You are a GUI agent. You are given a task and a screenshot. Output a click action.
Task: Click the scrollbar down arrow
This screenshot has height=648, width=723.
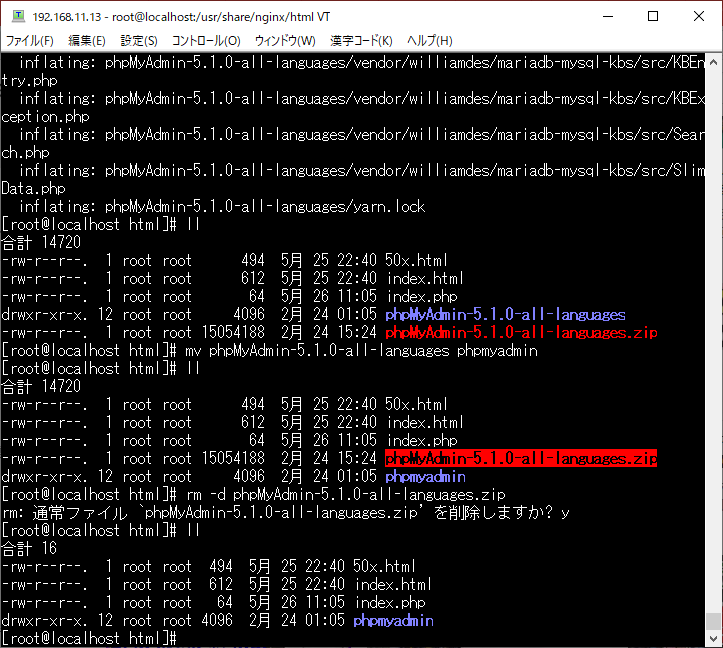(712, 637)
